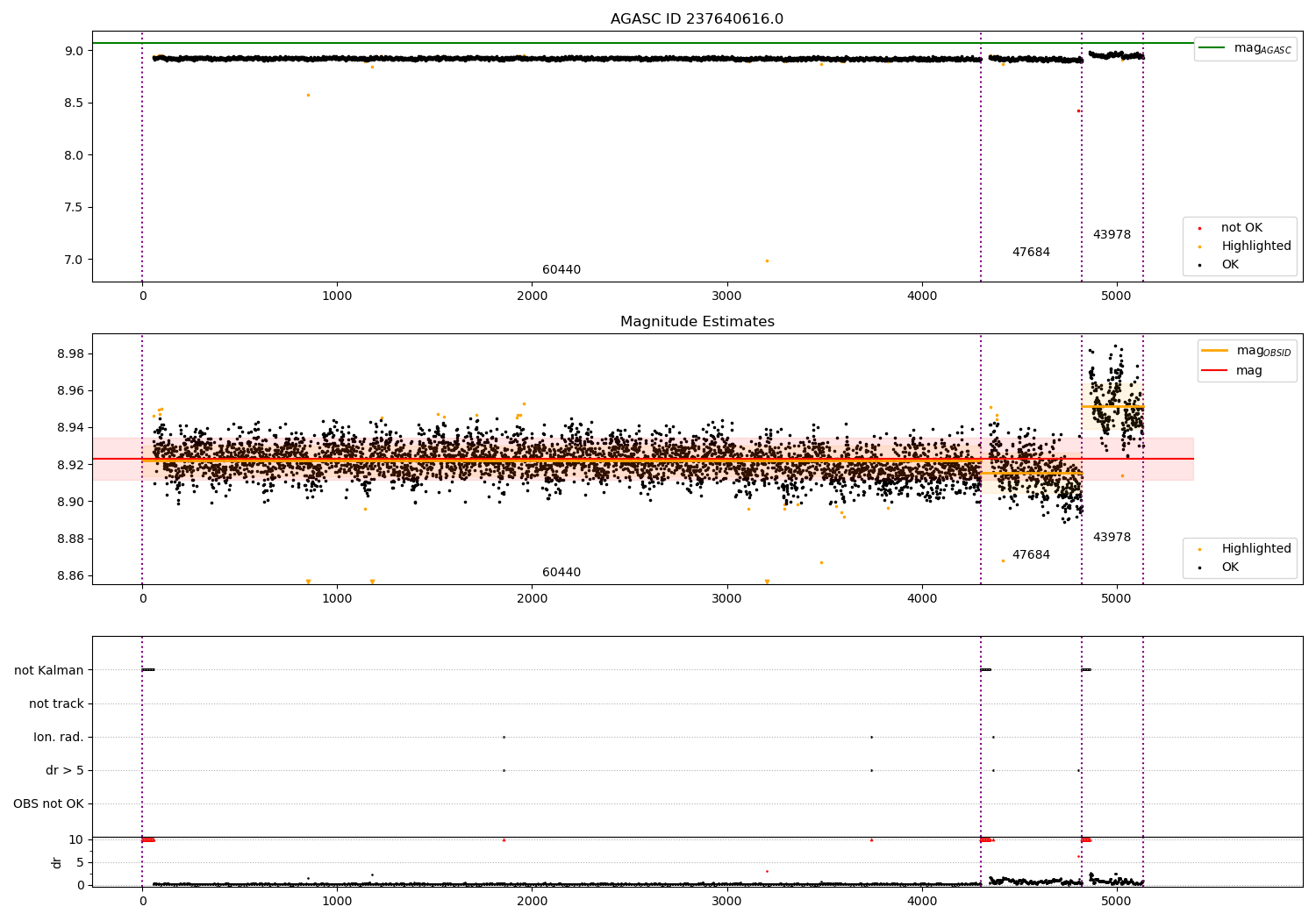Click the red 'mag' legend line sample

pos(1215,370)
